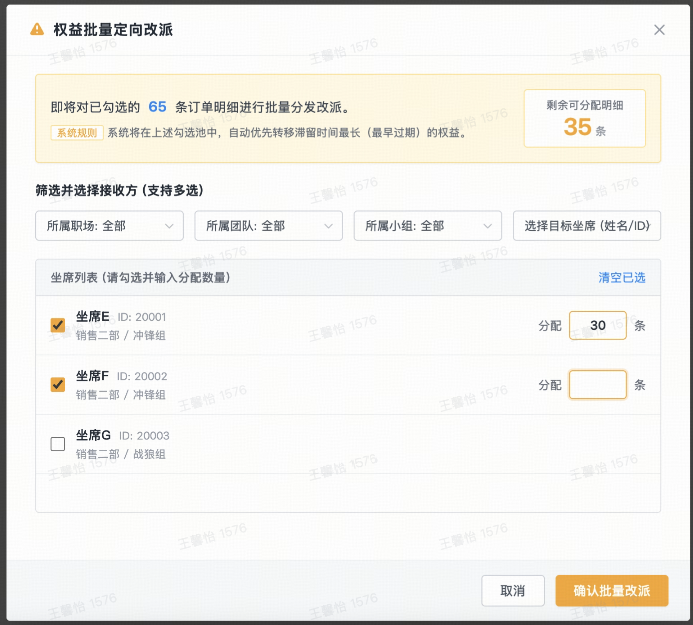Viewport: 693px width, 625px height.
Task: Click the 清空已选 link
Action: tap(621, 277)
